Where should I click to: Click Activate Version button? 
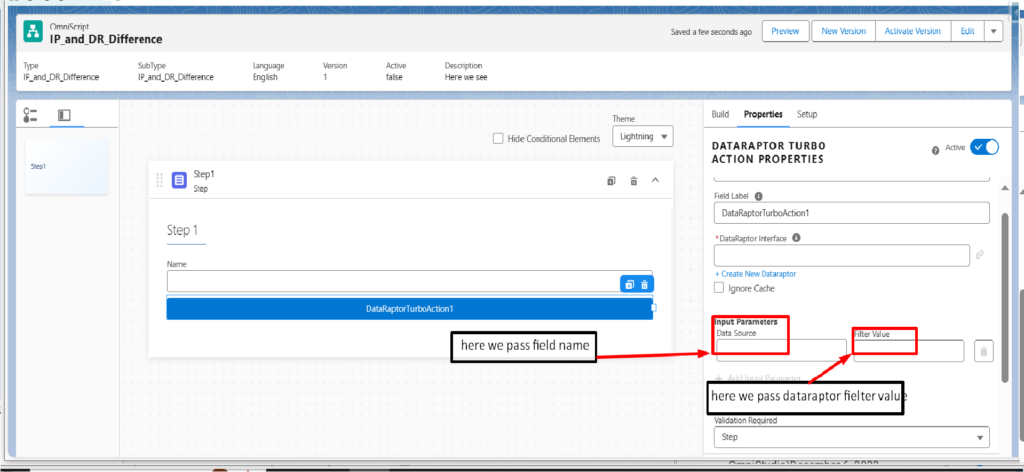click(x=912, y=31)
